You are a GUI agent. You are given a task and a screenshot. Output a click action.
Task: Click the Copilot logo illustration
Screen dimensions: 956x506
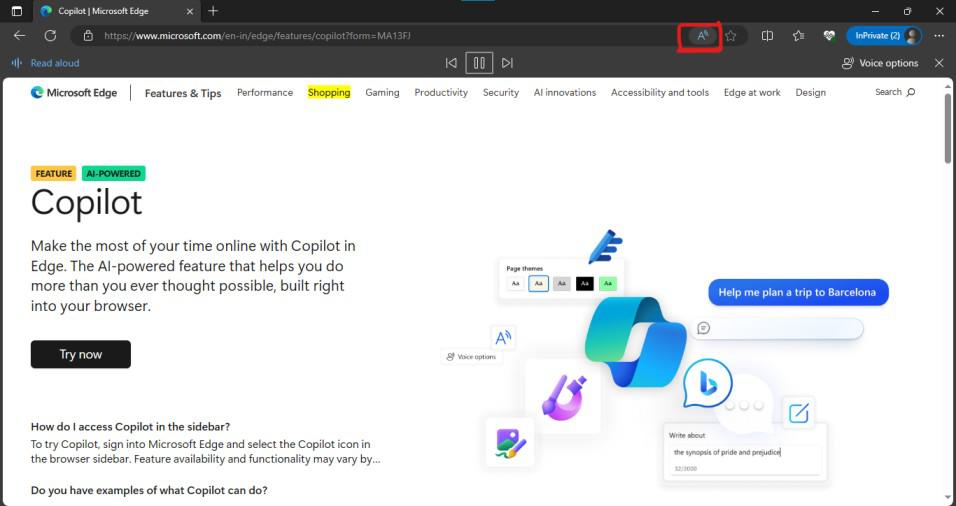pyautogui.click(x=635, y=341)
